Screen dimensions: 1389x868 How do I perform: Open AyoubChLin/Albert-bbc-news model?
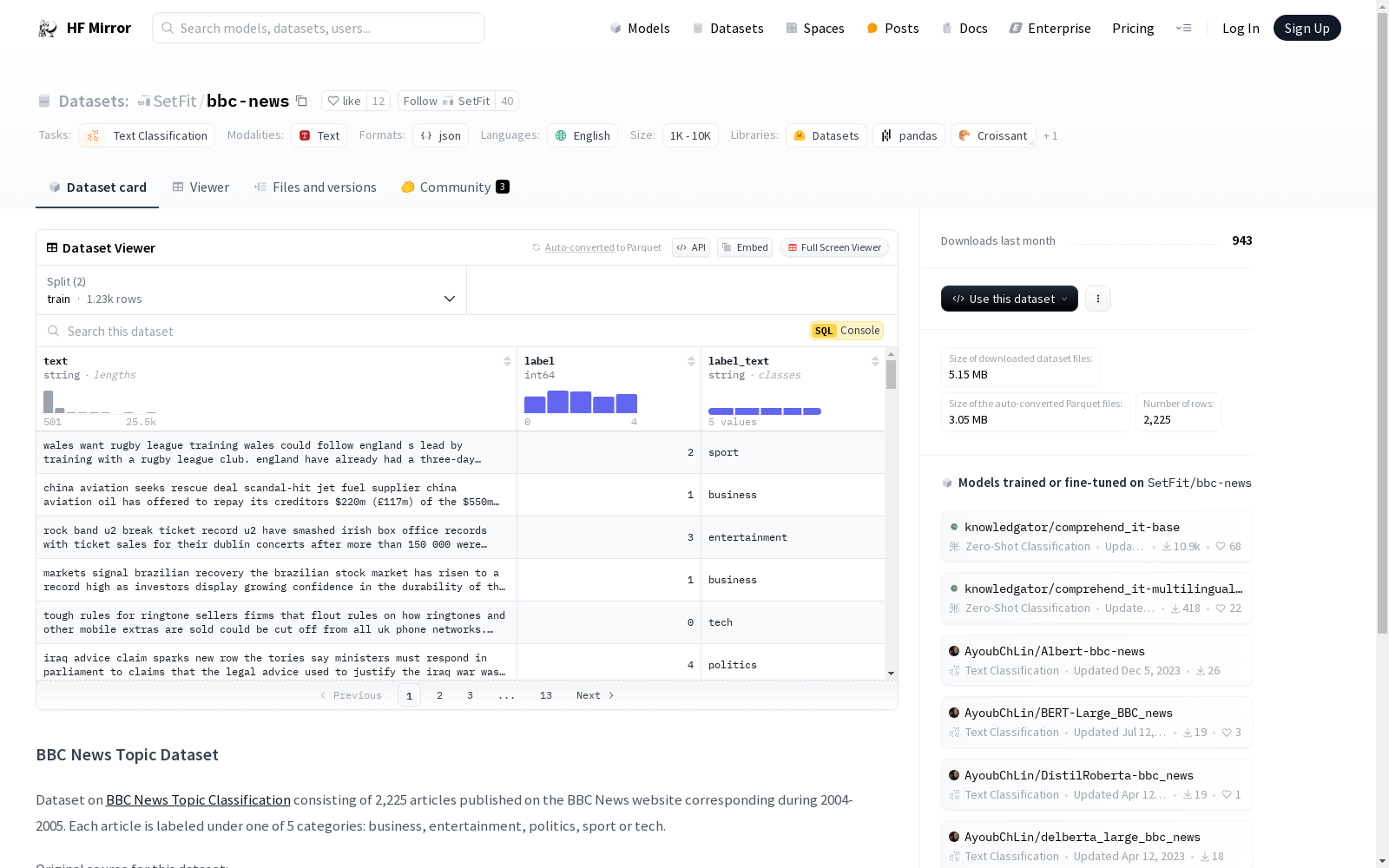(1096, 661)
